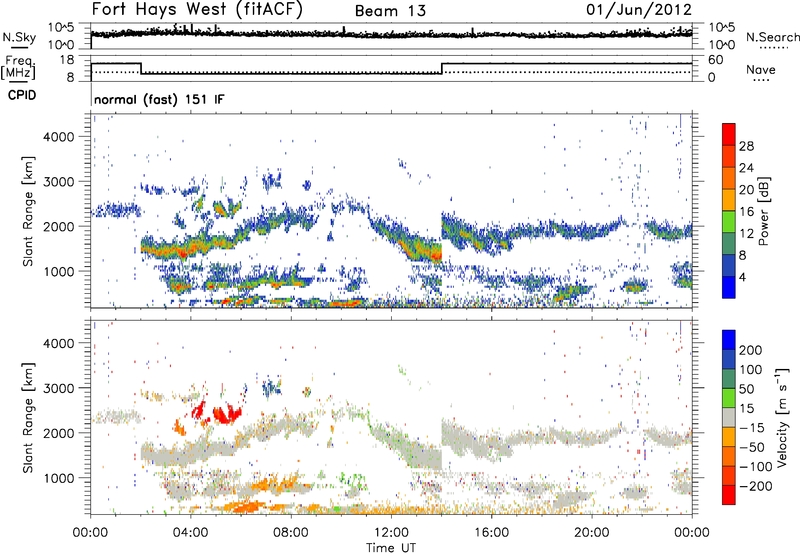Click the Velocity [m s-1] colorbar title
The height and width of the screenshot is (554, 800).
(783, 417)
